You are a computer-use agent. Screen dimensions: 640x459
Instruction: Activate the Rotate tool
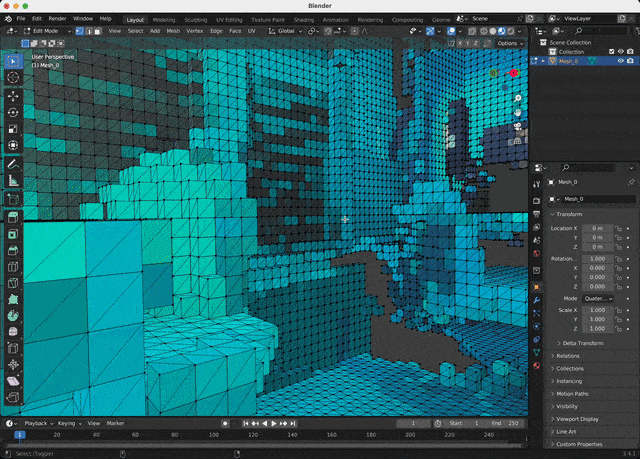[13, 113]
